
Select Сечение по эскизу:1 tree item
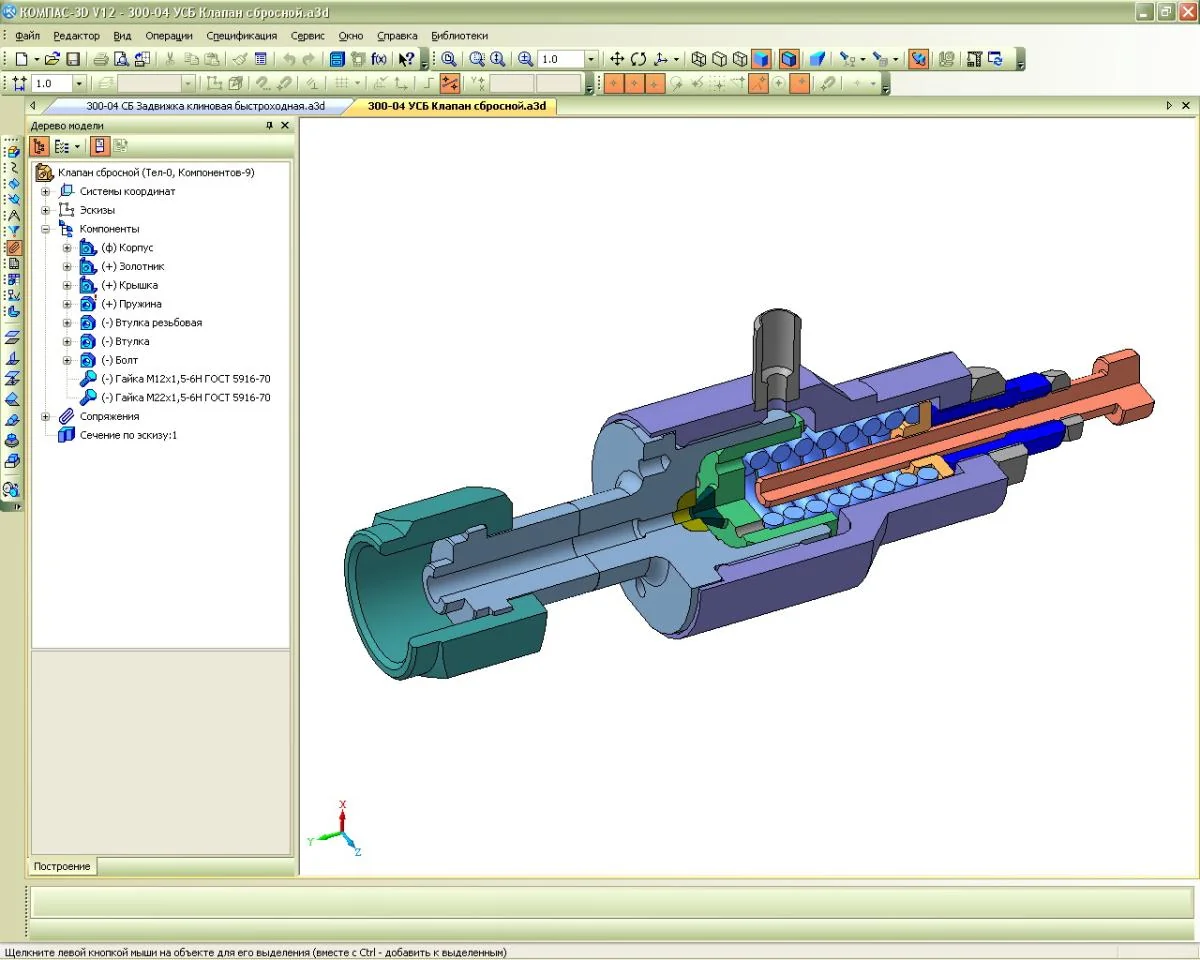128,435
